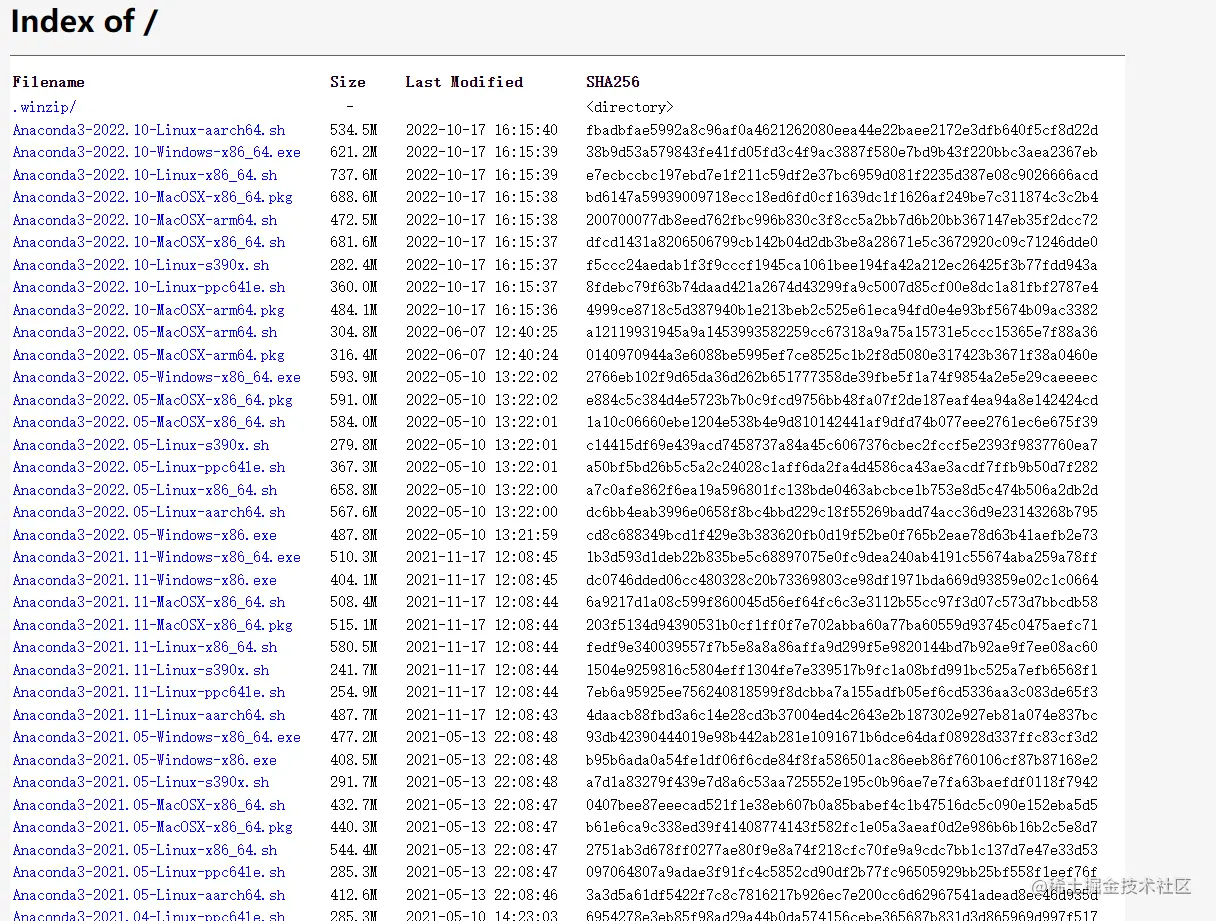Click Anaconda3-2022.10-Linux-ppc64le.sh link
1216x921 pixels.
coord(149,287)
